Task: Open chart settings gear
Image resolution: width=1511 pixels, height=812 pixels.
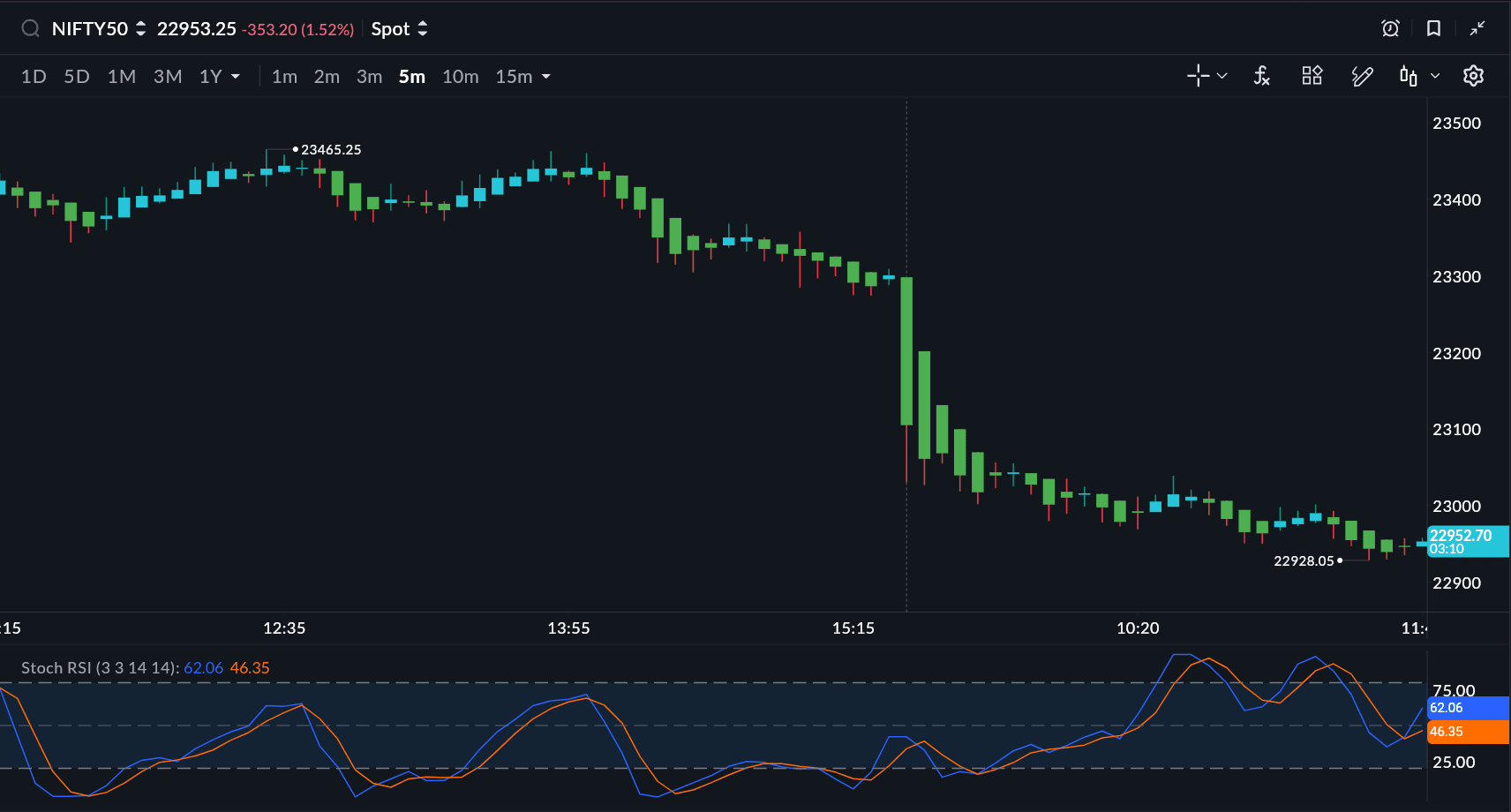Action: coord(1473,77)
